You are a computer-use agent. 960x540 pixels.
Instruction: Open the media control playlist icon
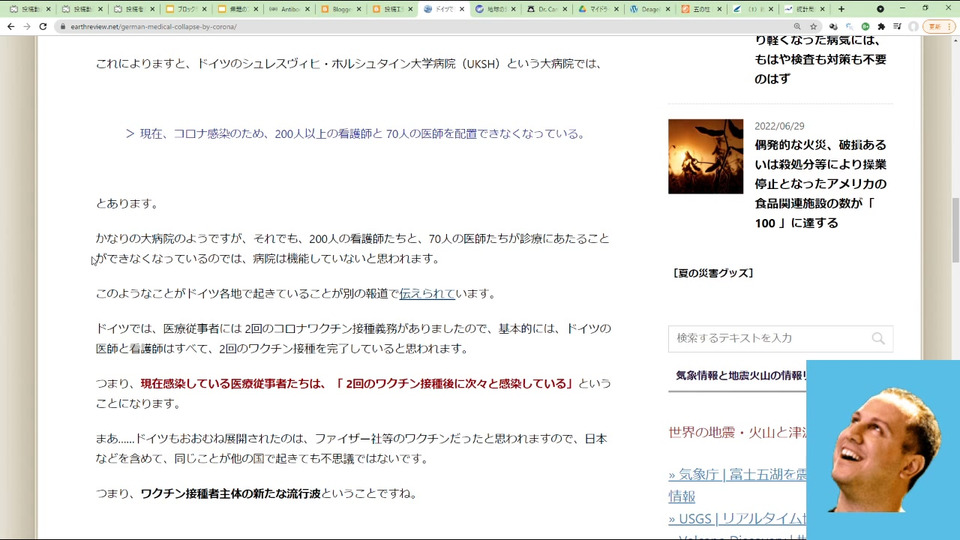tap(897, 26)
